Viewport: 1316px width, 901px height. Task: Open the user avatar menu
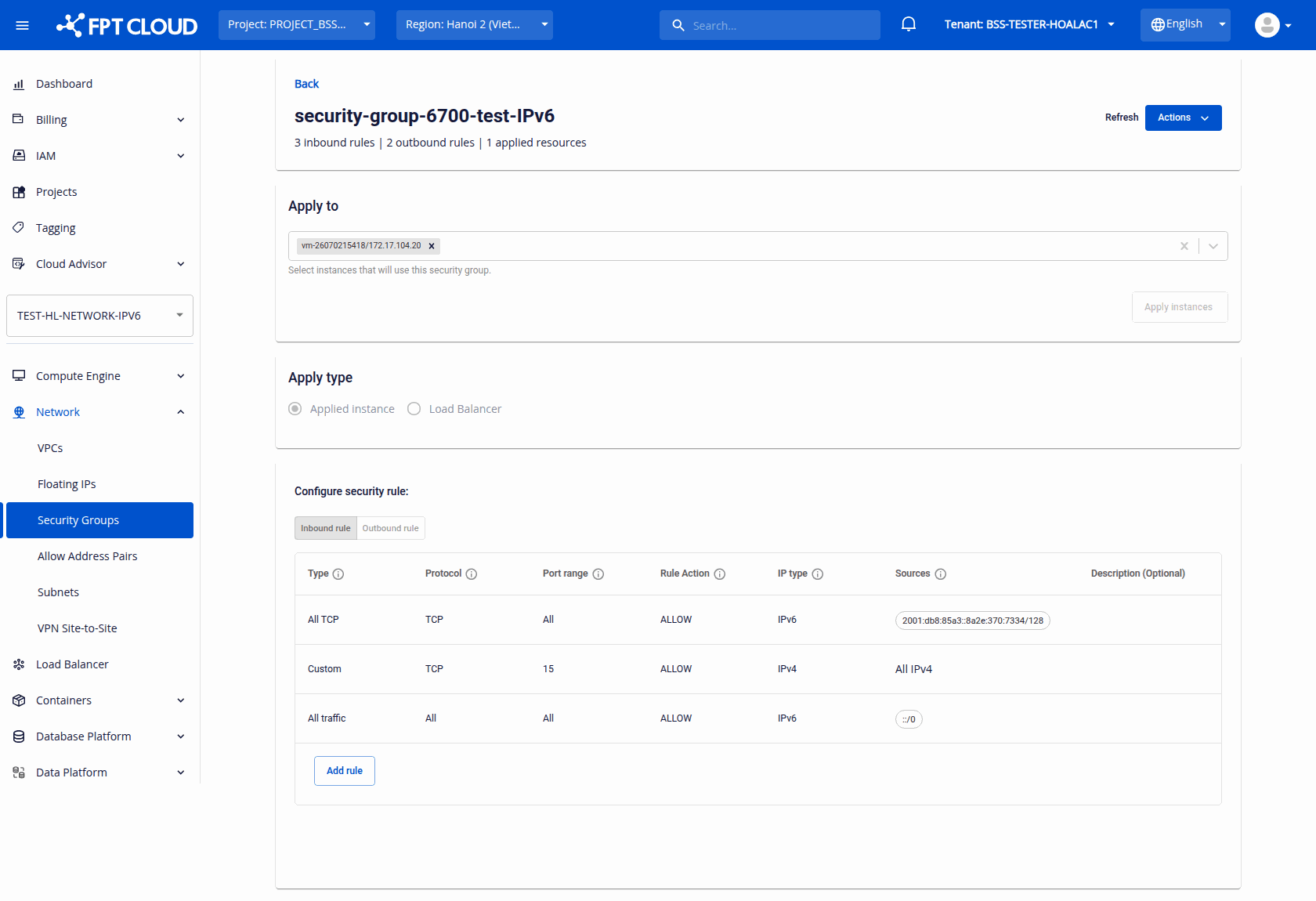[1273, 25]
